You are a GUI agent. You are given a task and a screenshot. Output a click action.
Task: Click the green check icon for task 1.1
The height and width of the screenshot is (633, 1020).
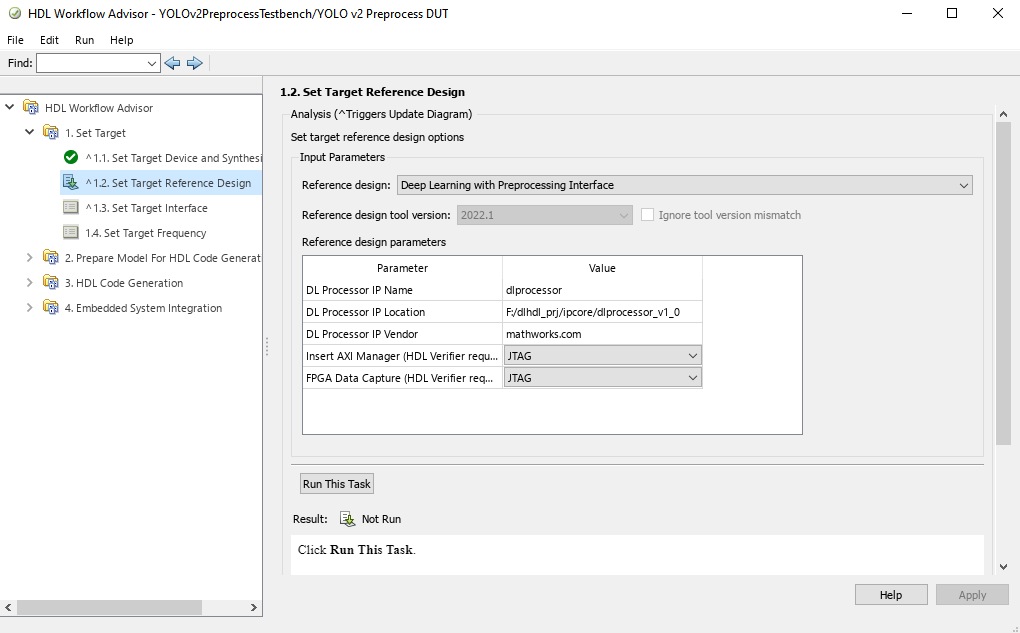tap(70, 158)
